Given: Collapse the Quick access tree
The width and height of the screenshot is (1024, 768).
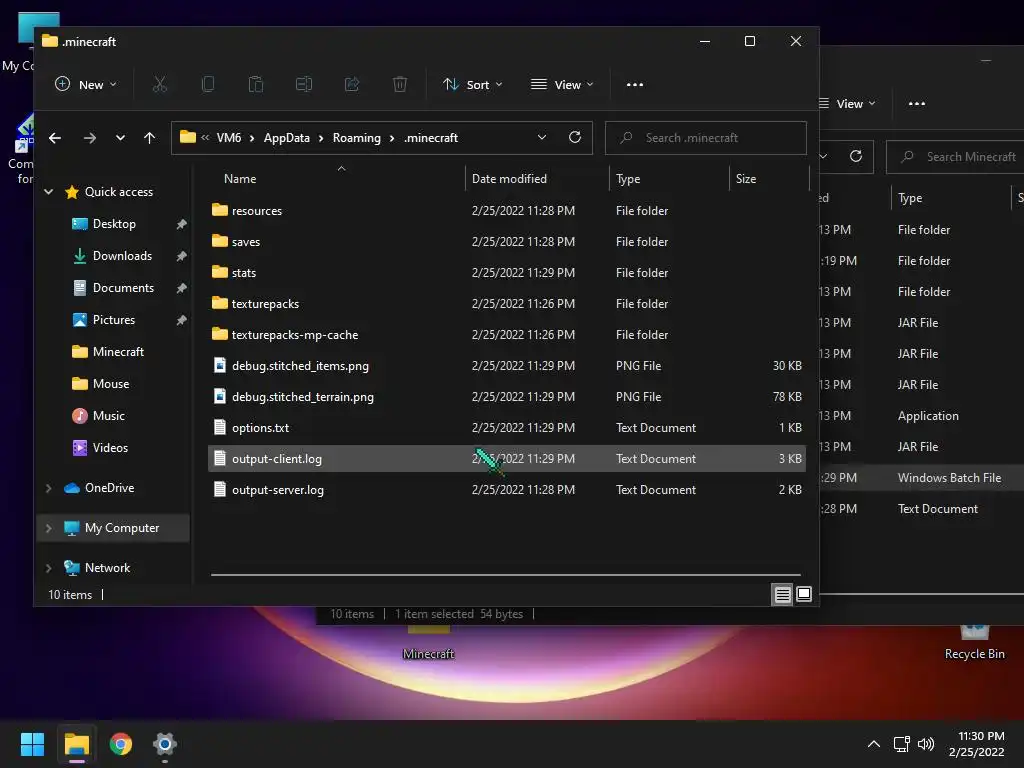Looking at the screenshot, I should click(x=48, y=192).
